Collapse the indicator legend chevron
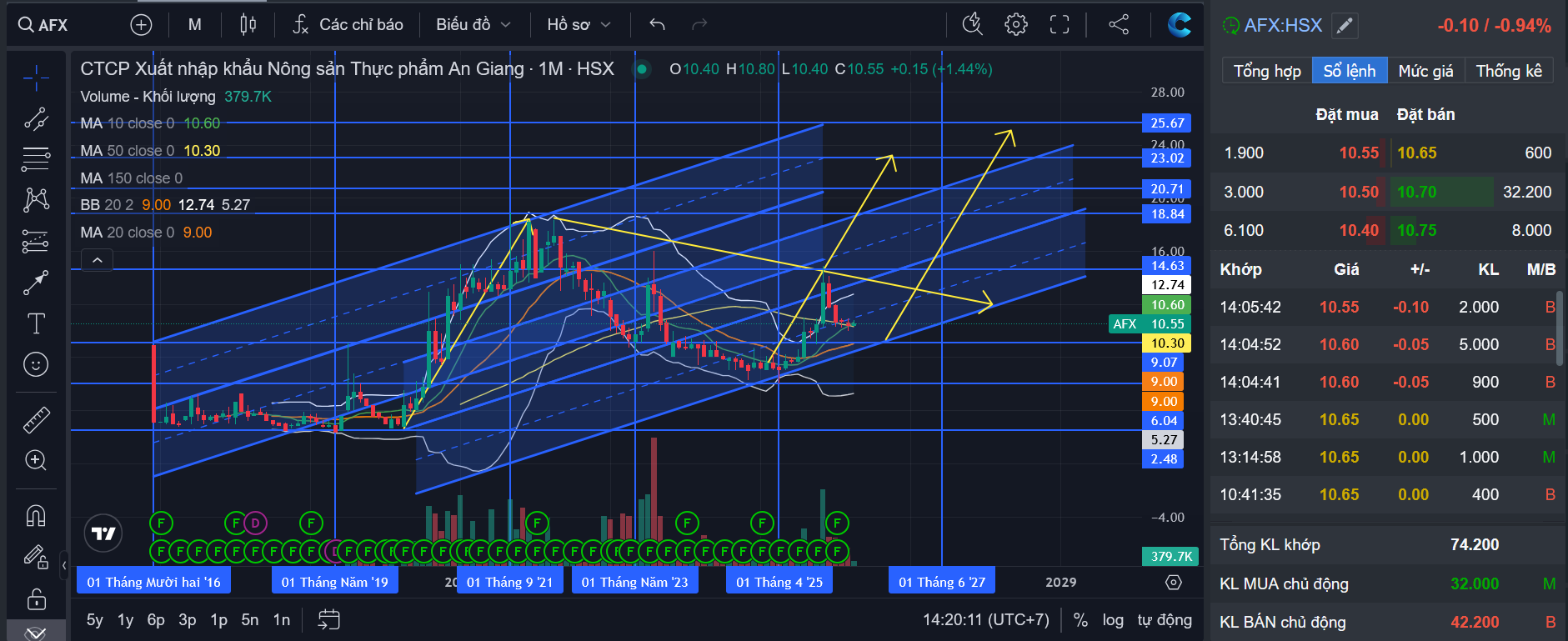 [x=97, y=261]
